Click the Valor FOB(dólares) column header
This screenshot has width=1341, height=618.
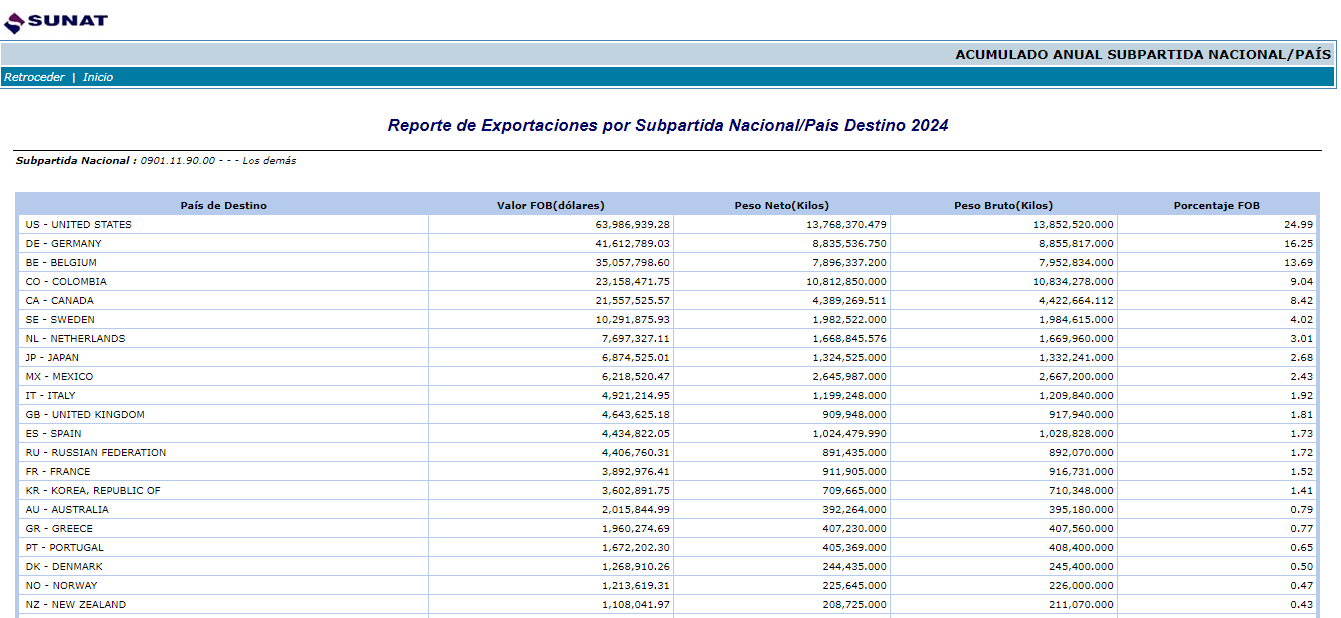point(551,206)
